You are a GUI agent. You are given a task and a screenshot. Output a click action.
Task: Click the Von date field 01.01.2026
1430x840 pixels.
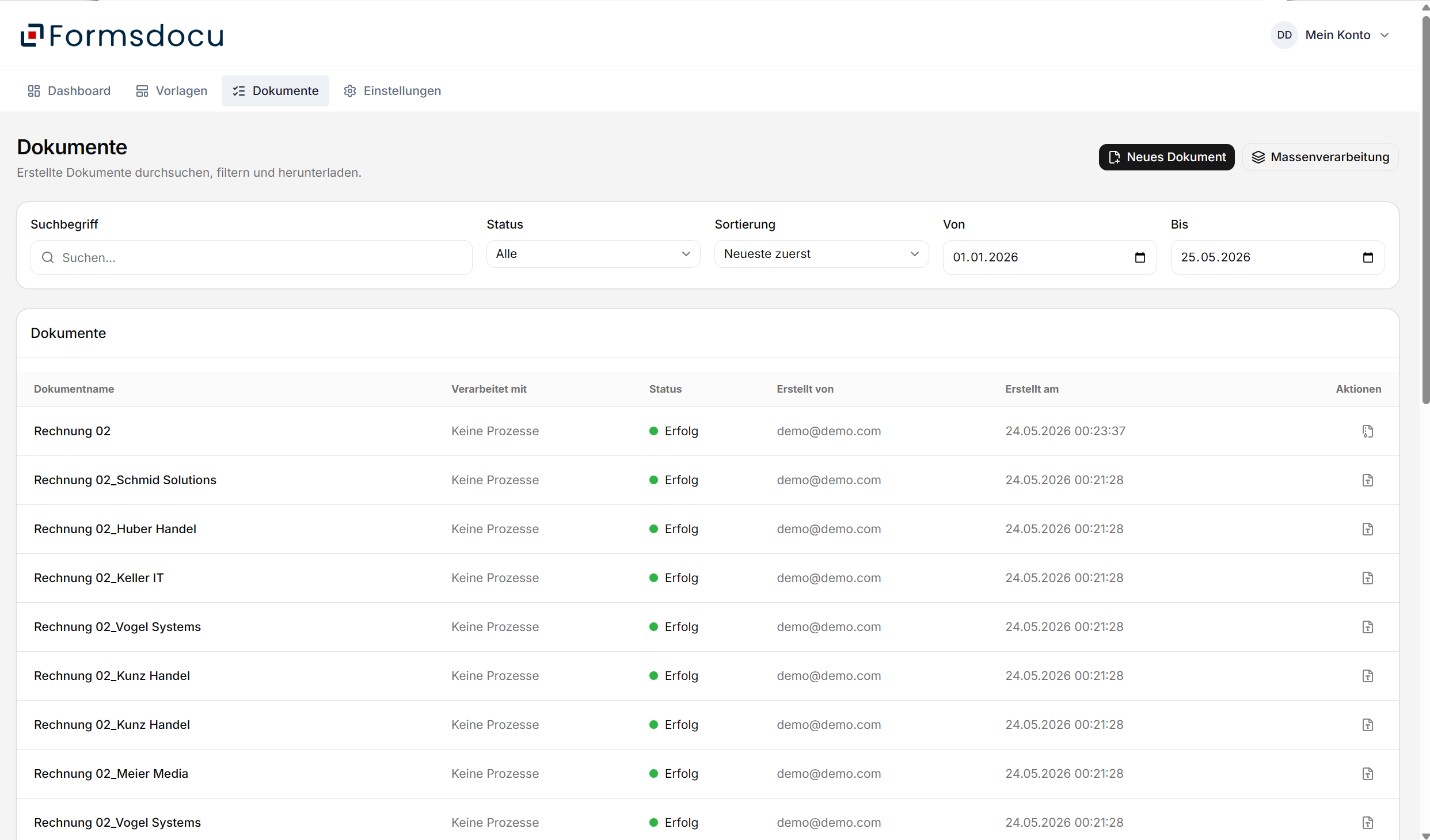click(x=1049, y=257)
